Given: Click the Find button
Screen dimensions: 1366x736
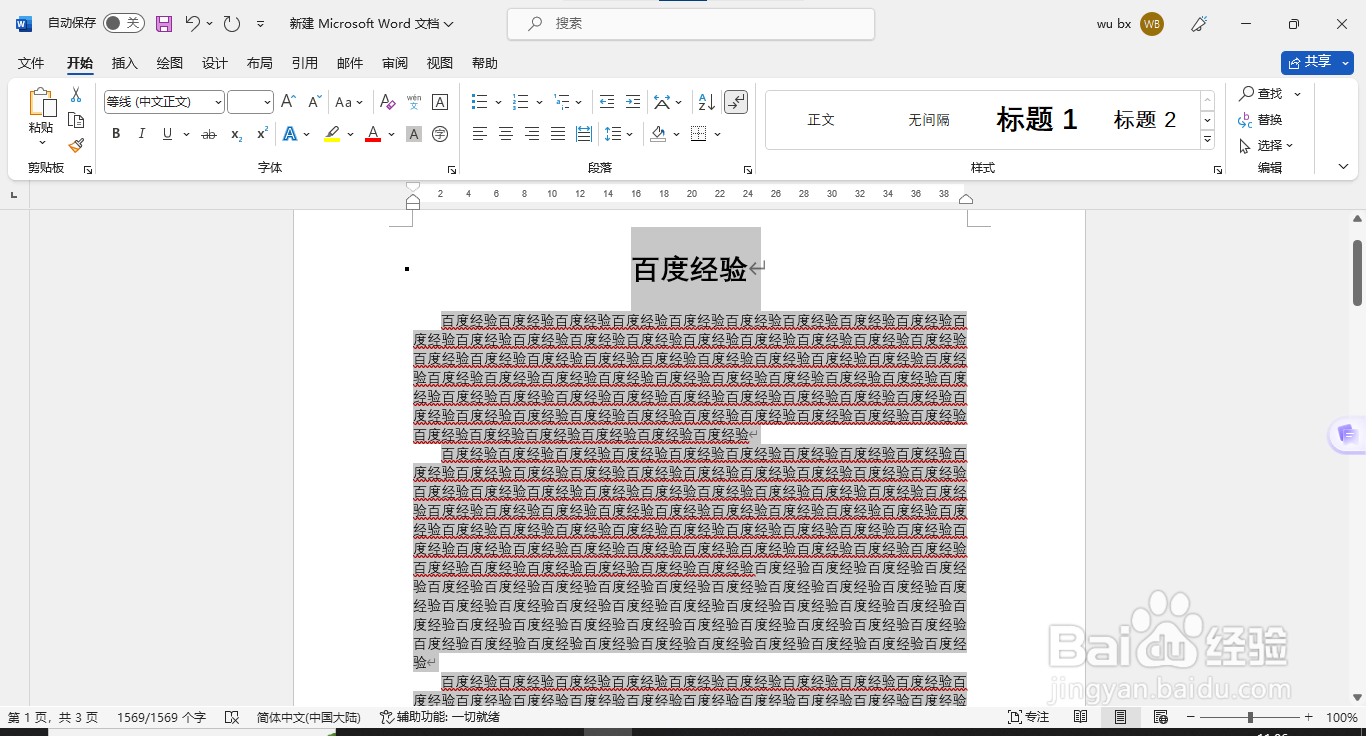Looking at the screenshot, I should [1262, 93].
